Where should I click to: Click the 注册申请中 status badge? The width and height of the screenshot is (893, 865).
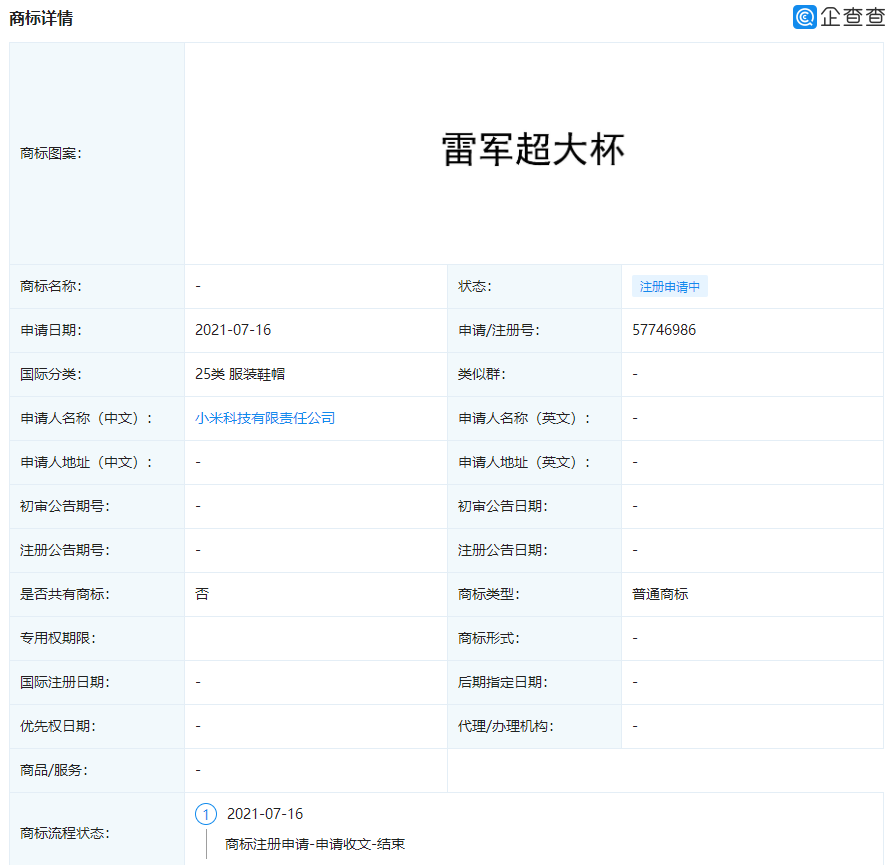(x=668, y=286)
